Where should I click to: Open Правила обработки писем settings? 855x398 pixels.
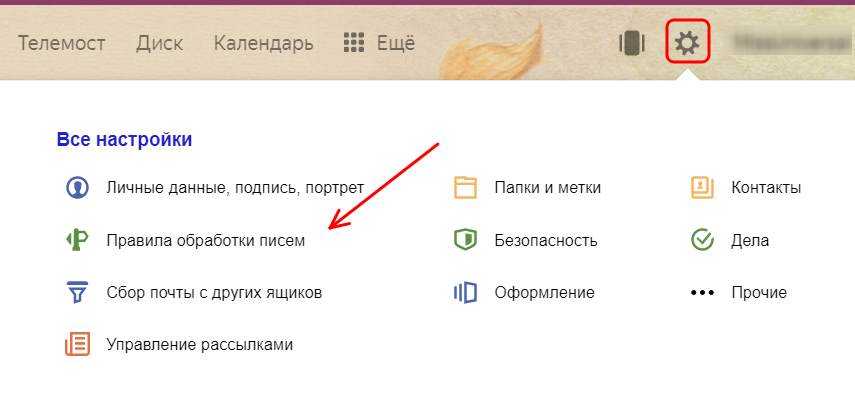coord(206,240)
